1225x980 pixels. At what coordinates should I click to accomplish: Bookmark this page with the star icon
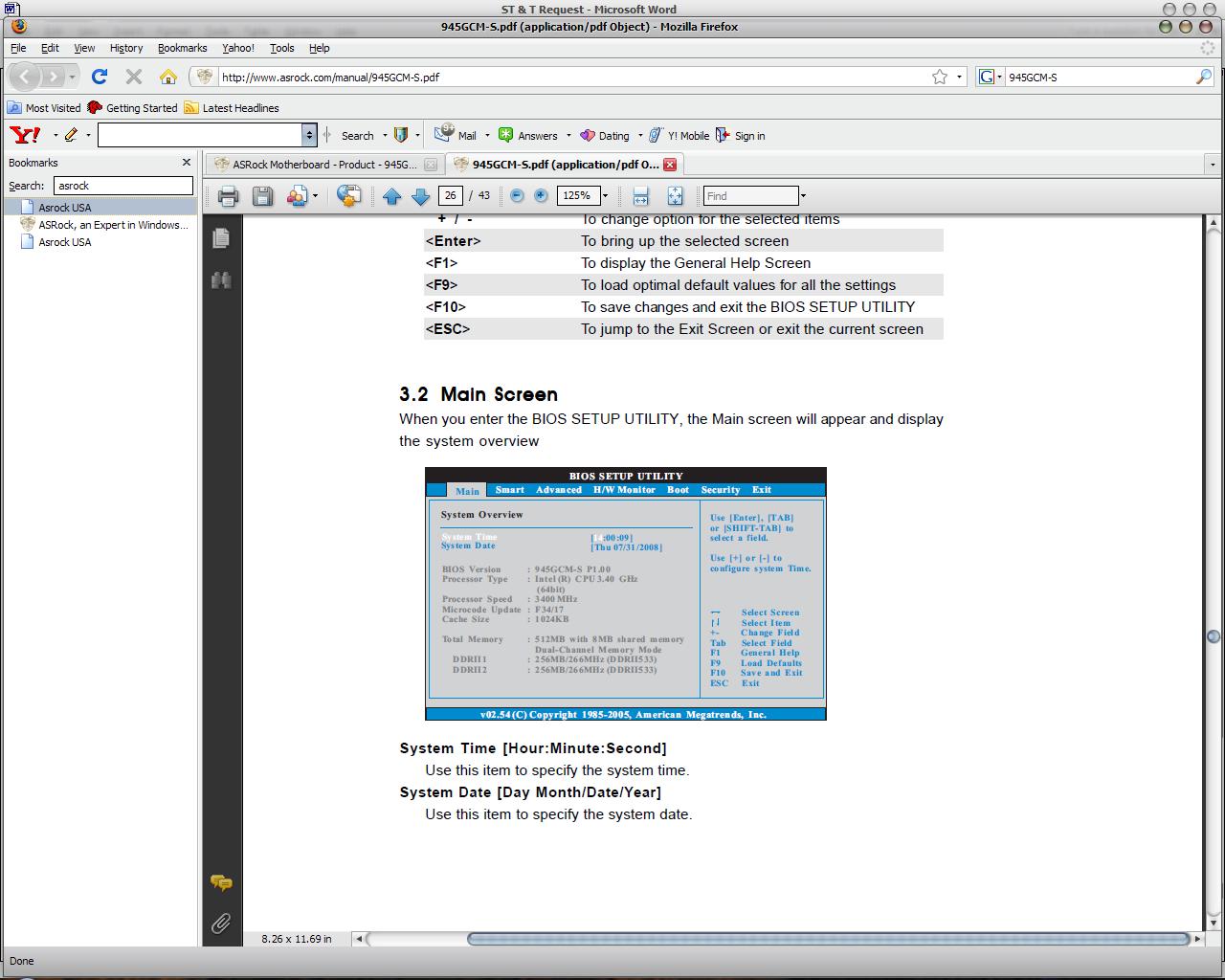tap(940, 77)
